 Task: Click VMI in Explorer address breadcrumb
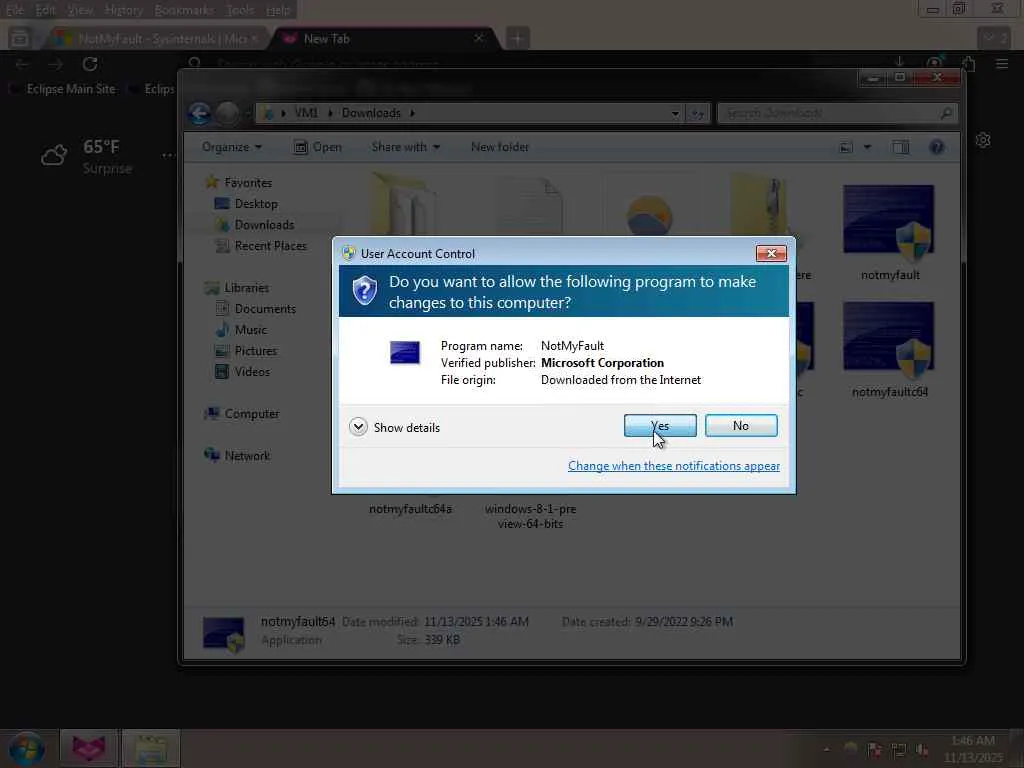click(306, 113)
